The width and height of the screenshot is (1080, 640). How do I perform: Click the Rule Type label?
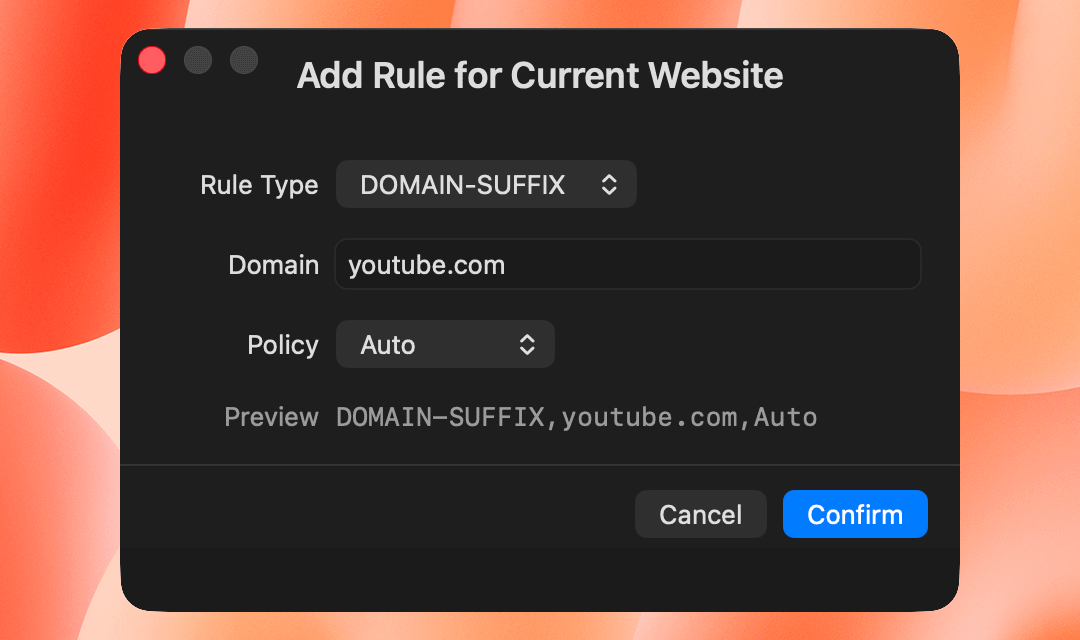(259, 185)
